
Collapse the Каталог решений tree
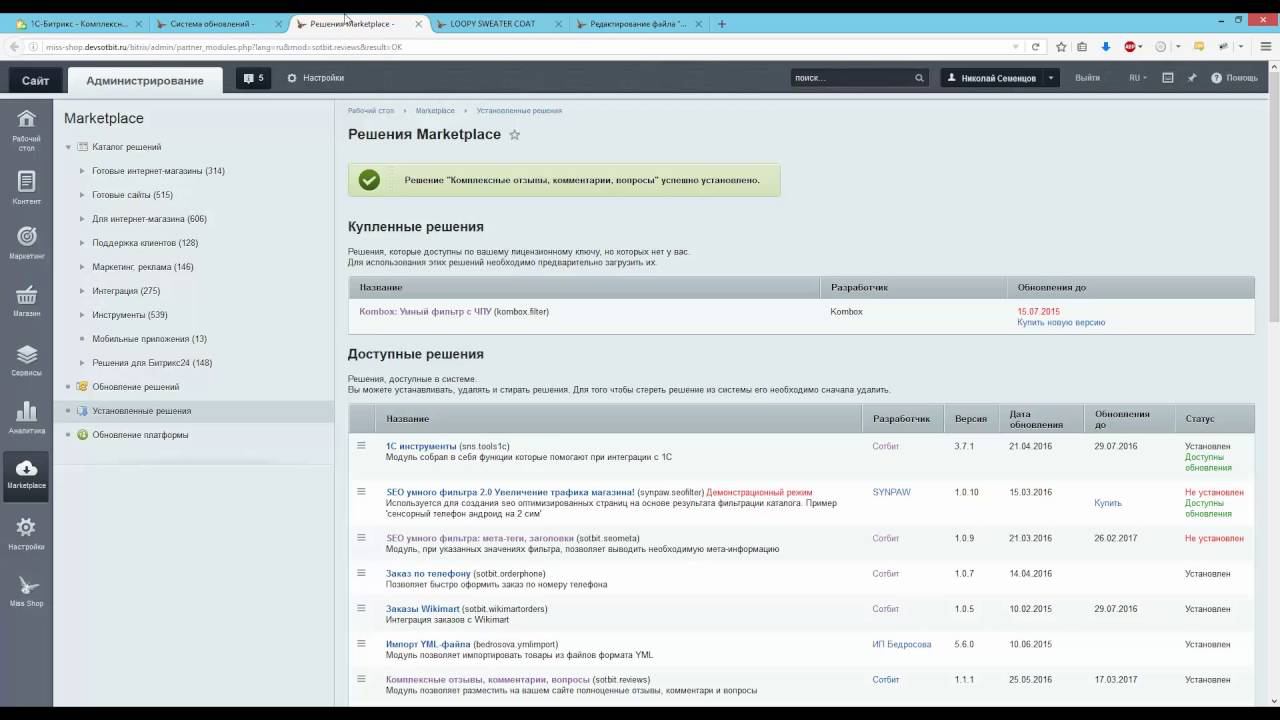[69, 147]
